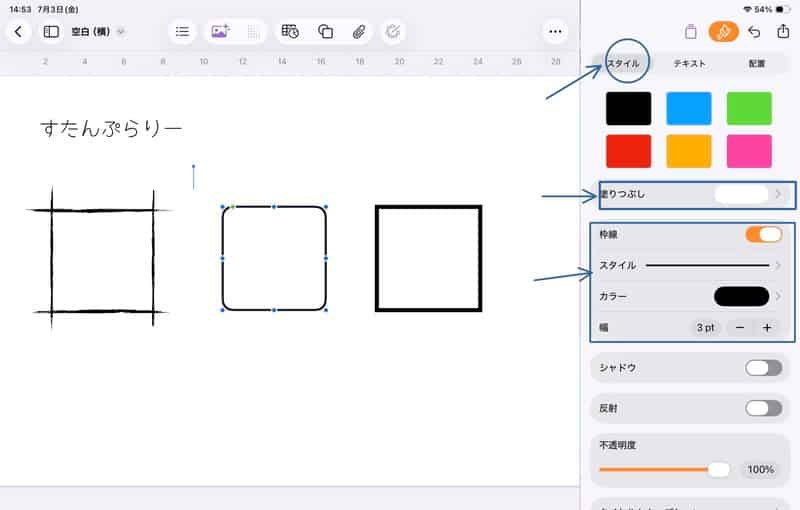Switch to the テキスト tab
800x510 pixels.
coord(689,64)
